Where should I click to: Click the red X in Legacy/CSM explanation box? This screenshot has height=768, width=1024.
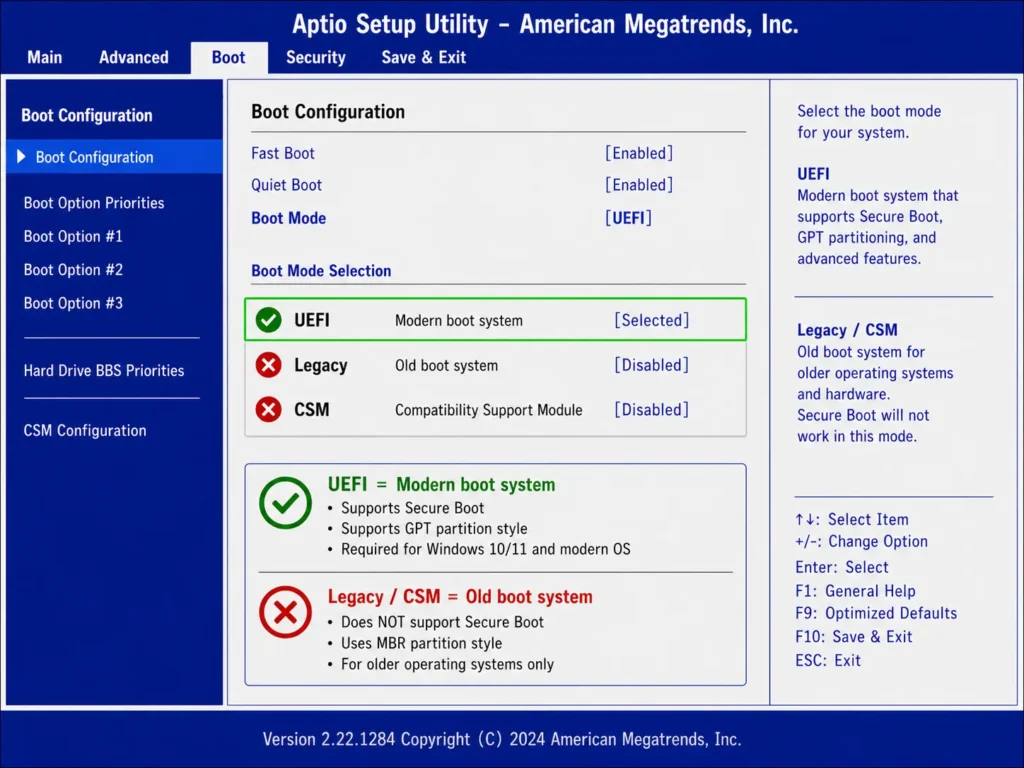pyautogui.click(x=285, y=612)
